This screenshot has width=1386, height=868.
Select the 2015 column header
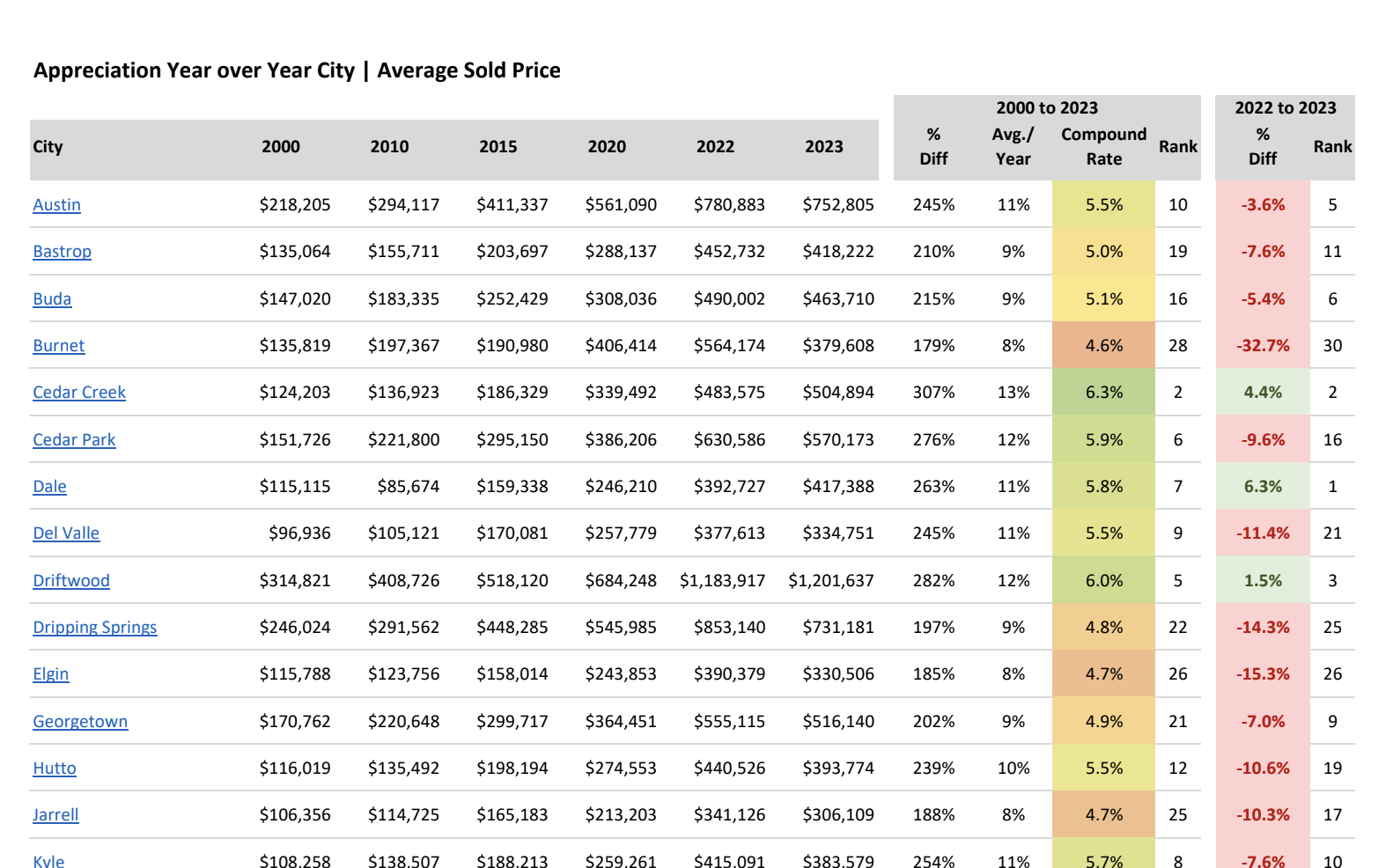pos(498,147)
